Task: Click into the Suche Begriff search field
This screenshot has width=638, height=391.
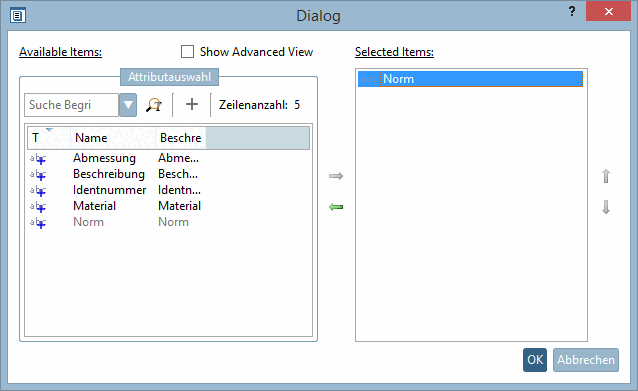Action: coord(72,105)
